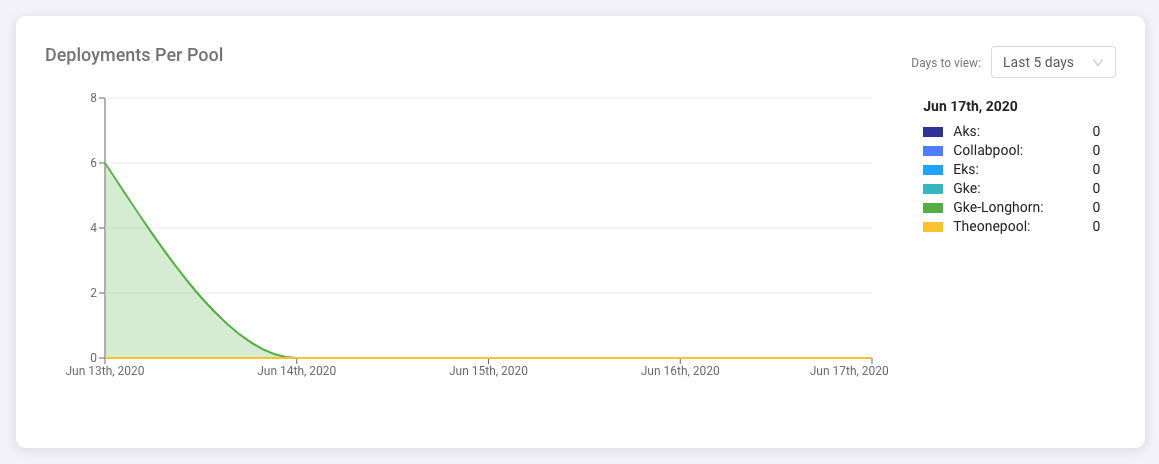1159x464 pixels.
Task: Click the dropdown chevron arrow
Action: click(x=1099, y=62)
